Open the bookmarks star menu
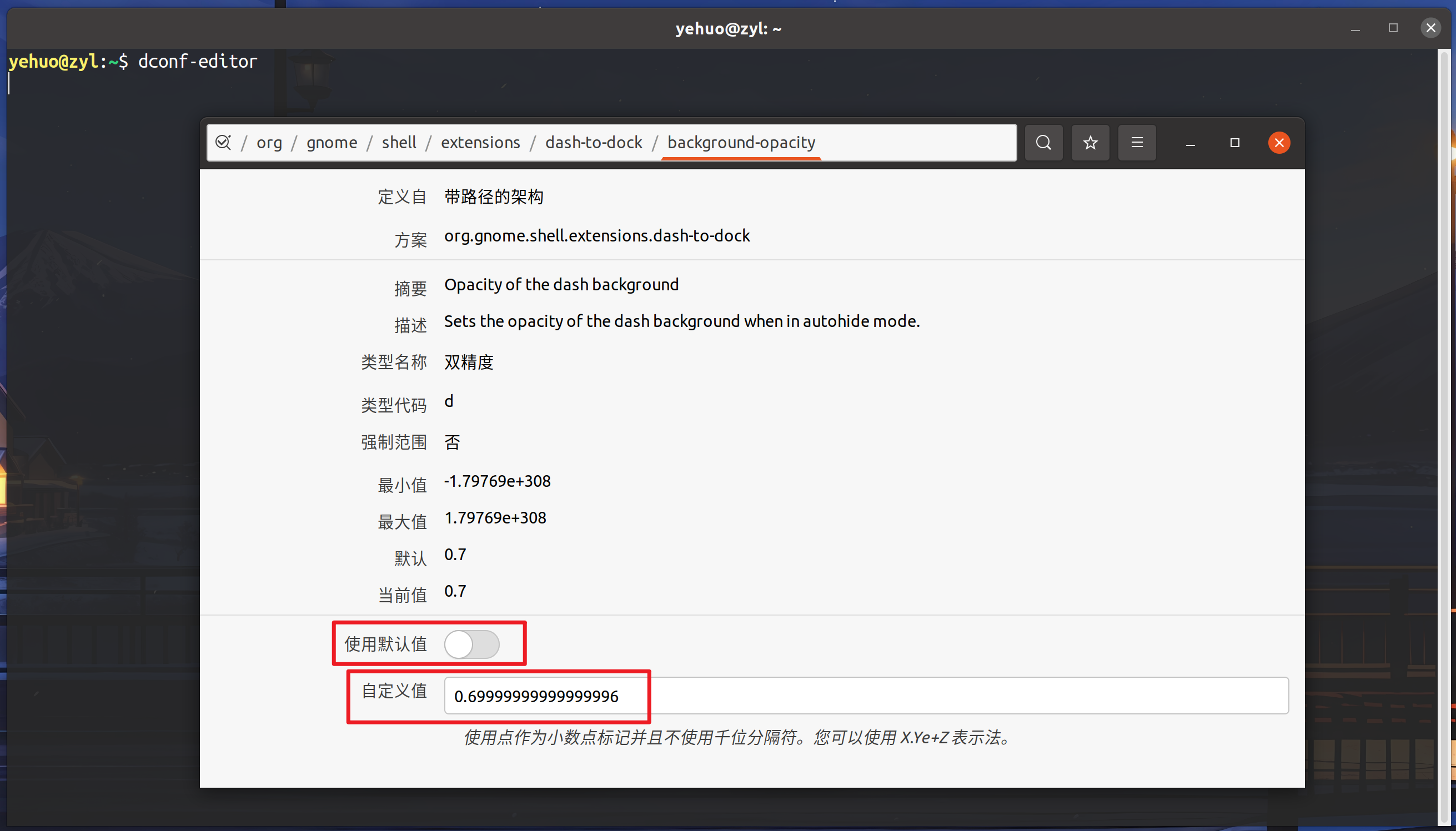This screenshot has height=831, width=1456. click(x=1090, y=142)
